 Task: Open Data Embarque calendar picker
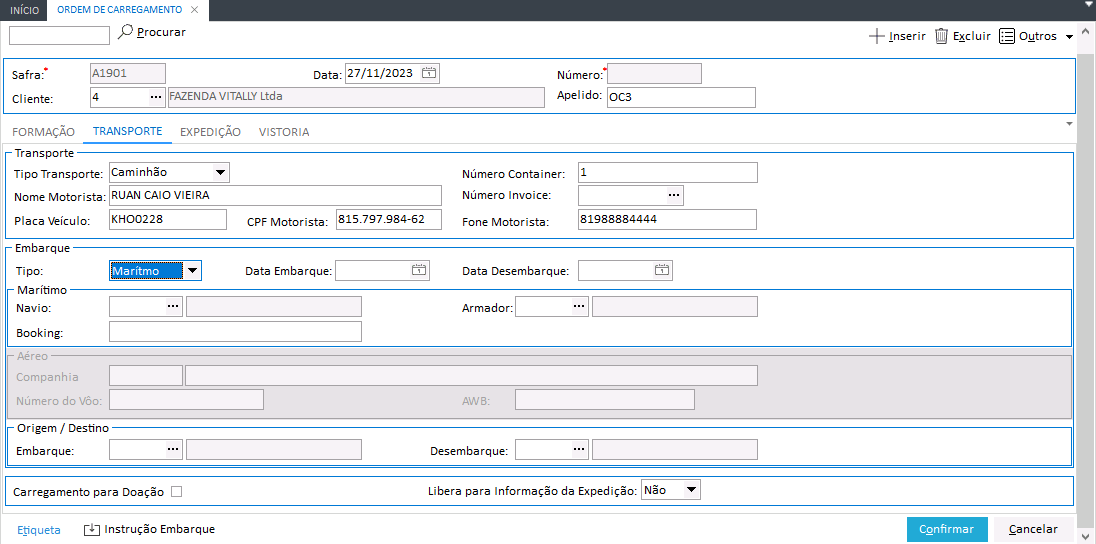pyautogui.click(x=419, y=270)
